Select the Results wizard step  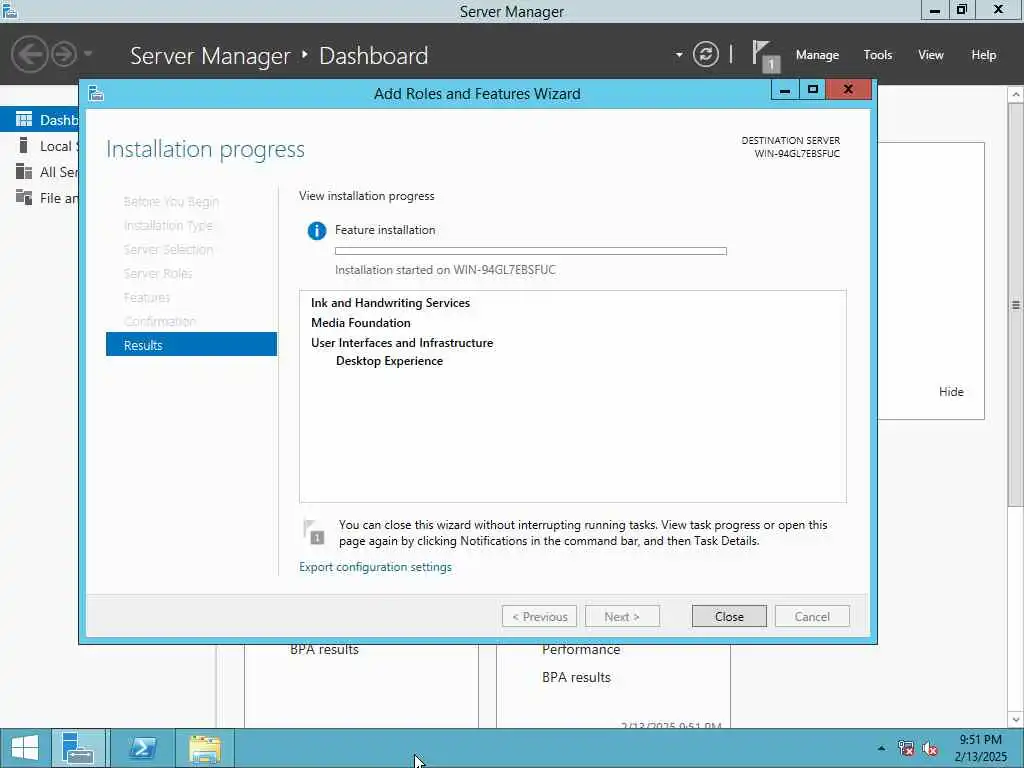(191, 345)
